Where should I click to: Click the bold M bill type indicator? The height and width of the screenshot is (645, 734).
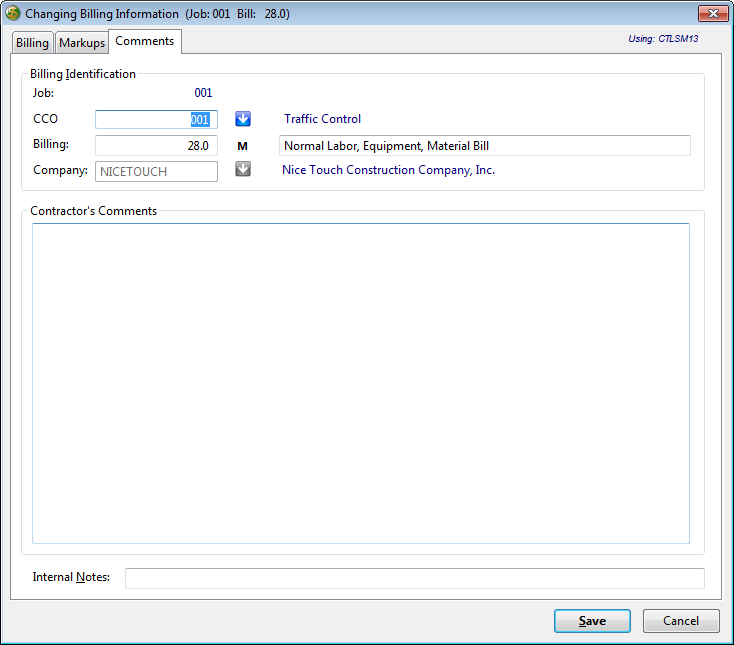[242, 147]
